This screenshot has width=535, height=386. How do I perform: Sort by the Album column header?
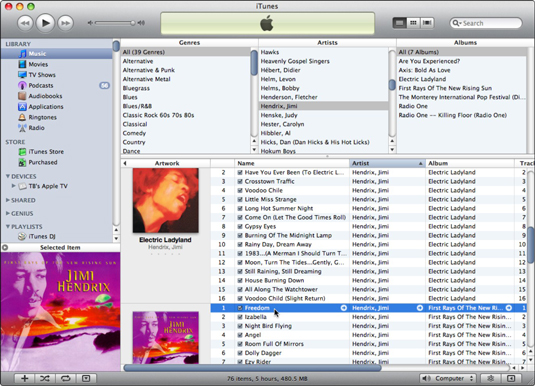(470, 163)
